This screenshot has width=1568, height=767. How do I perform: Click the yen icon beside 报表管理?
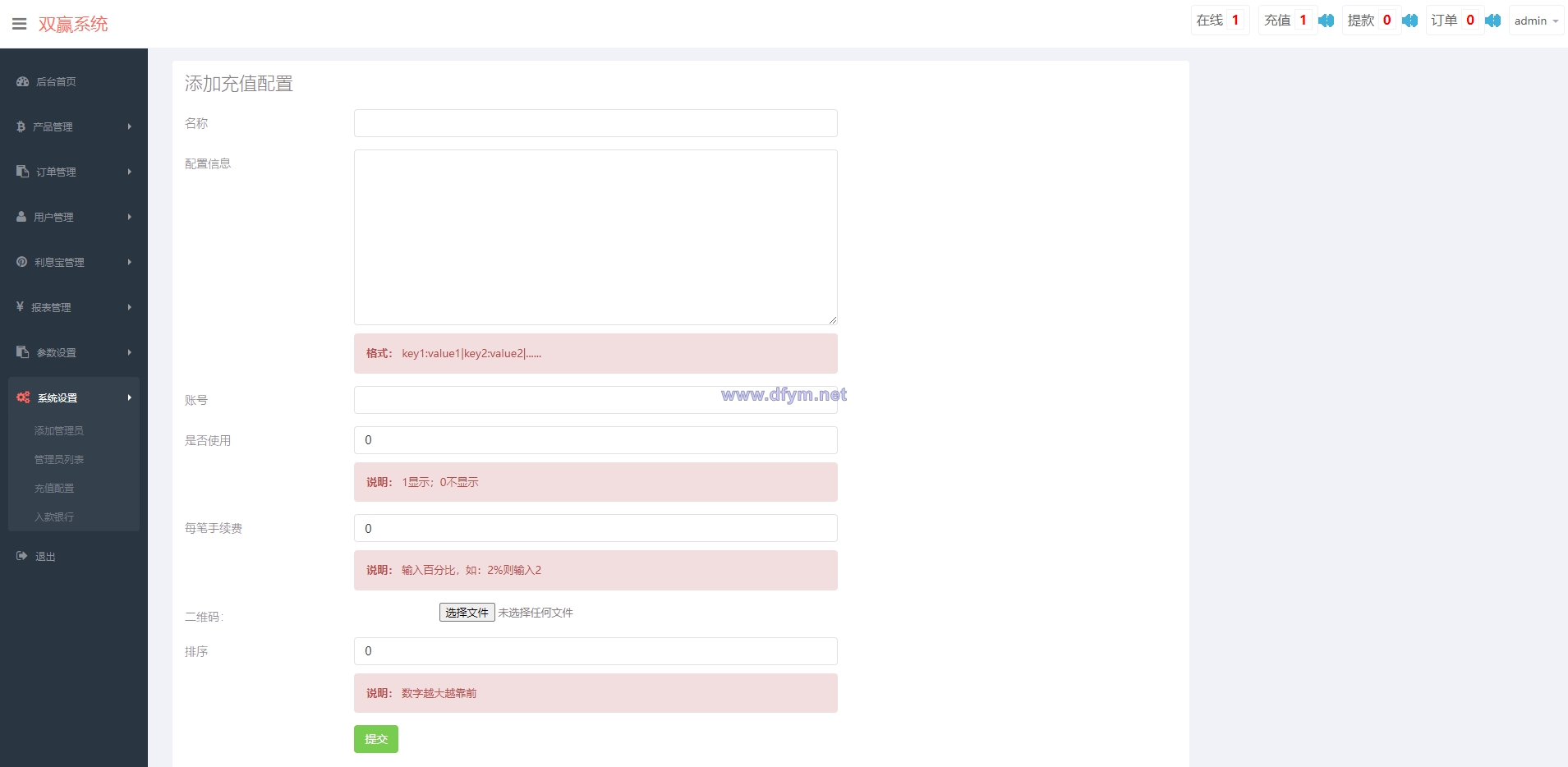[21, 306]
